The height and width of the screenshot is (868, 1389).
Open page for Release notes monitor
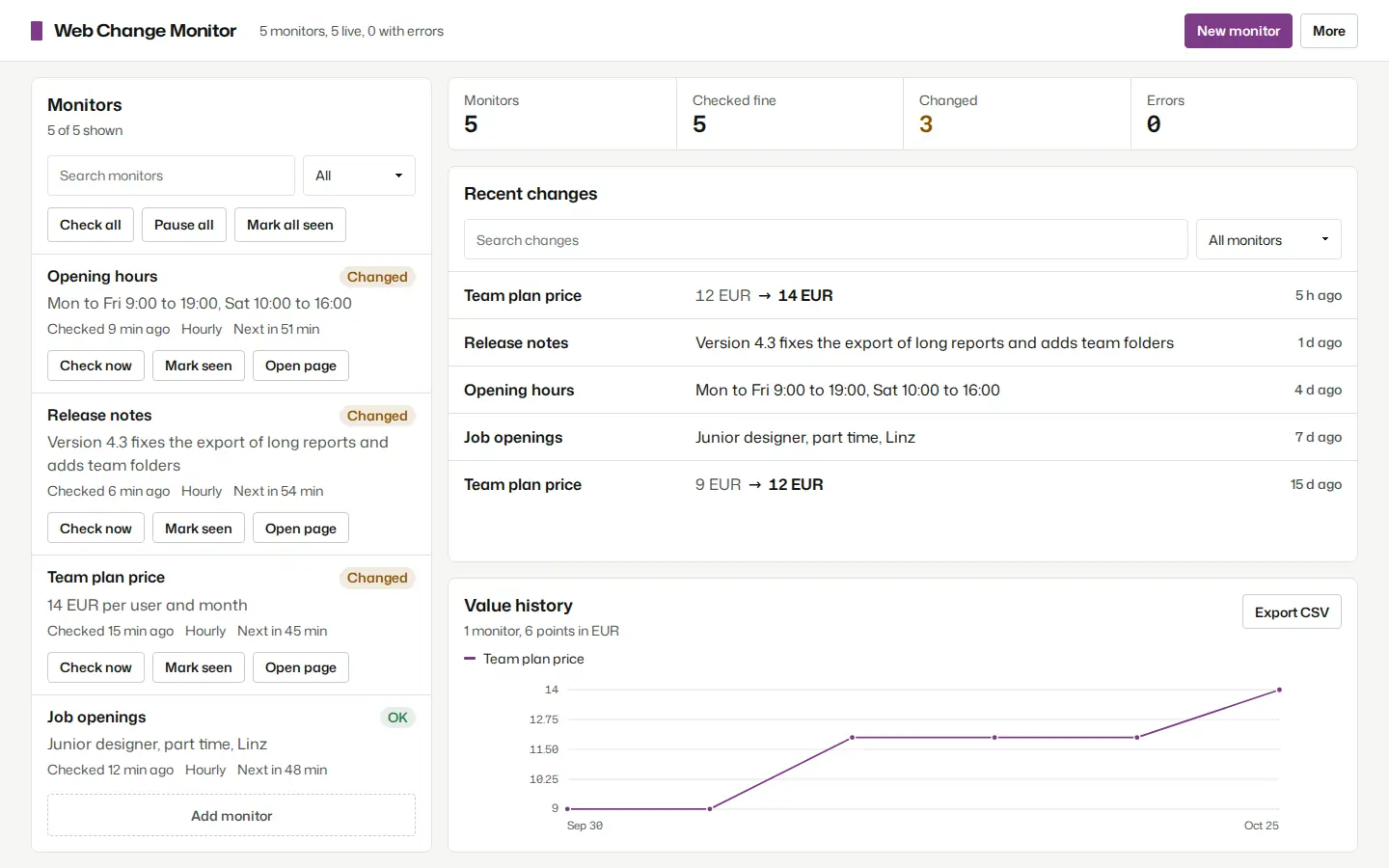[301, 529]
